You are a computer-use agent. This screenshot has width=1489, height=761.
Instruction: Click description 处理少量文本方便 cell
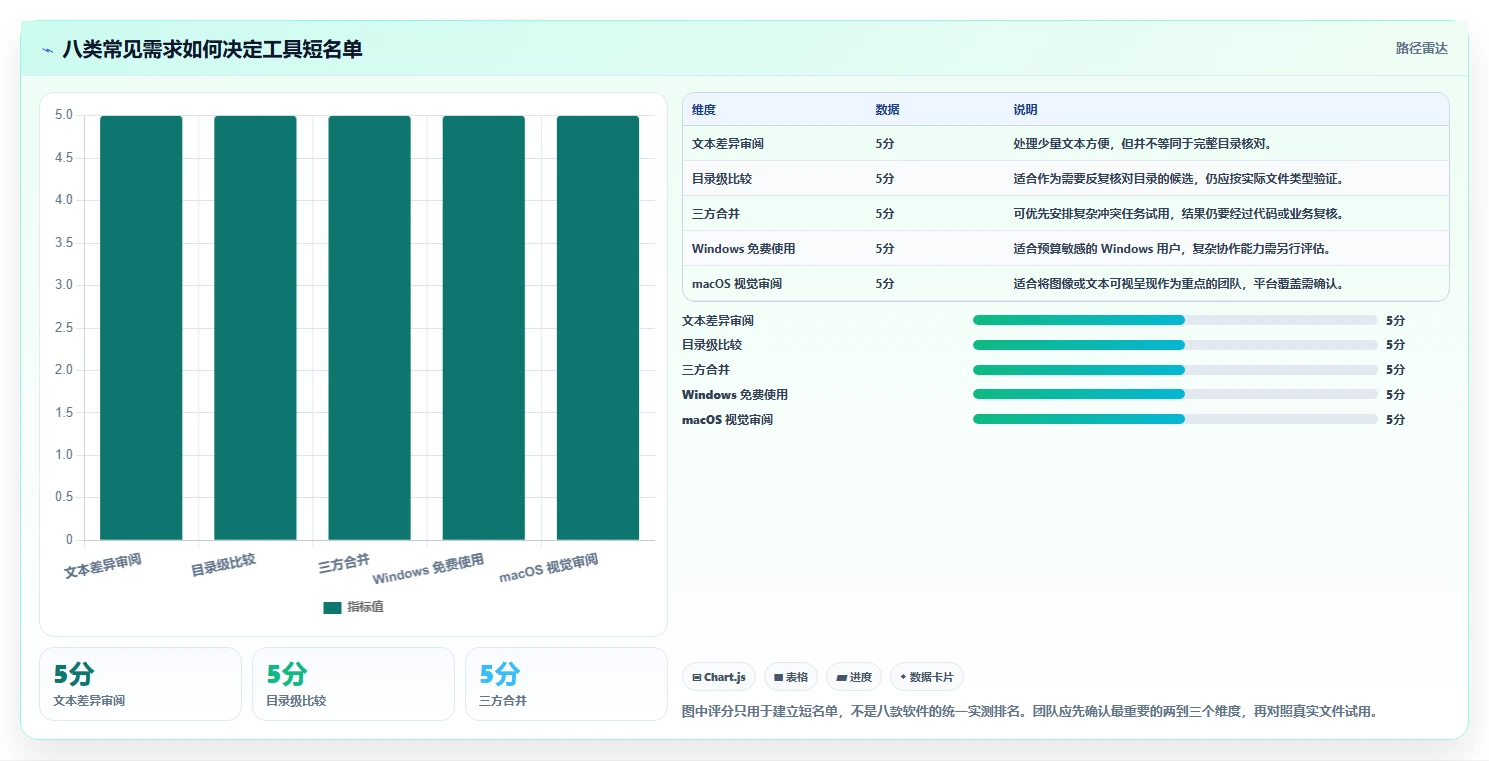1142,144
